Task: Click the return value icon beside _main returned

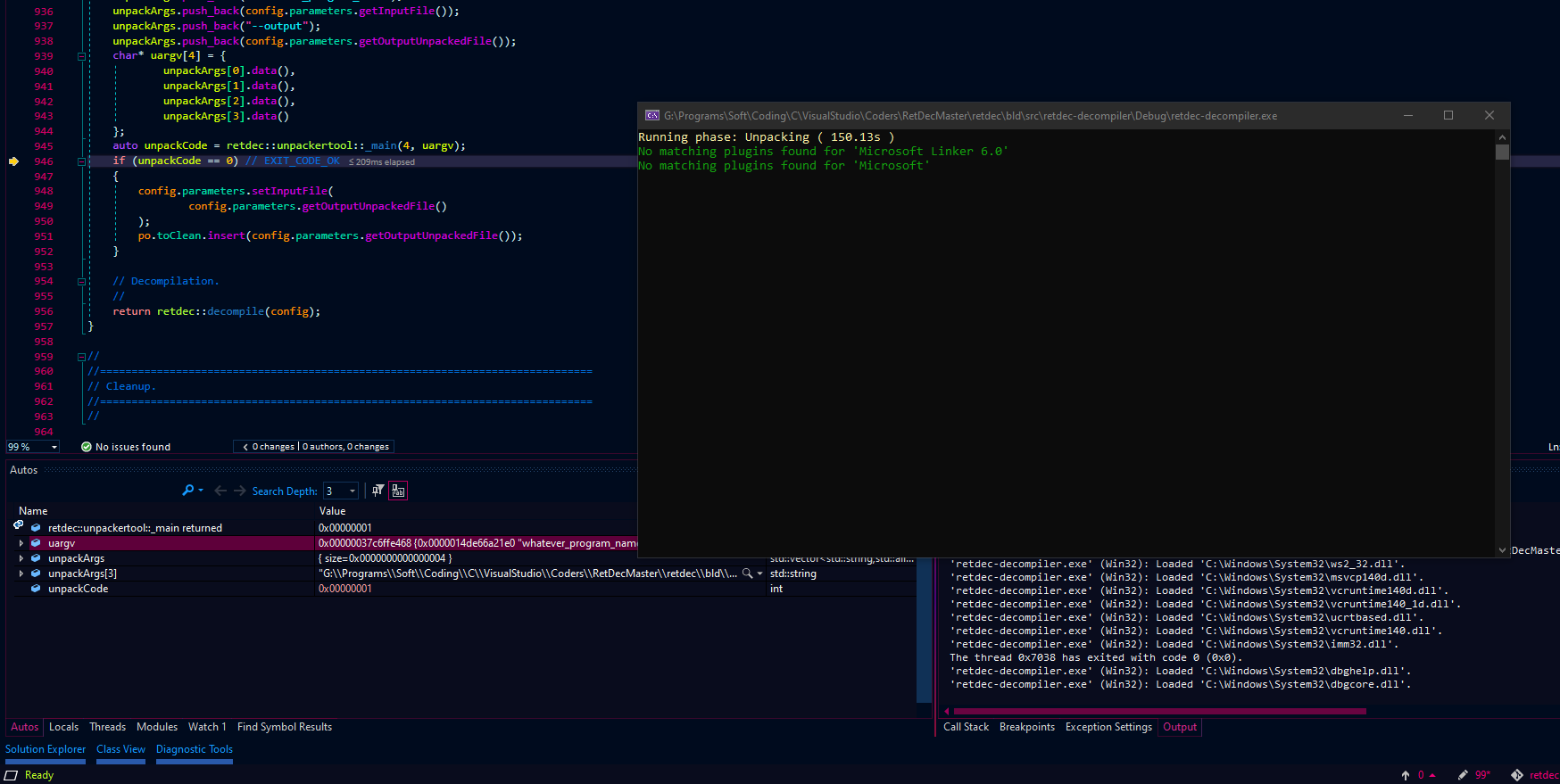Action: (18, 525)
